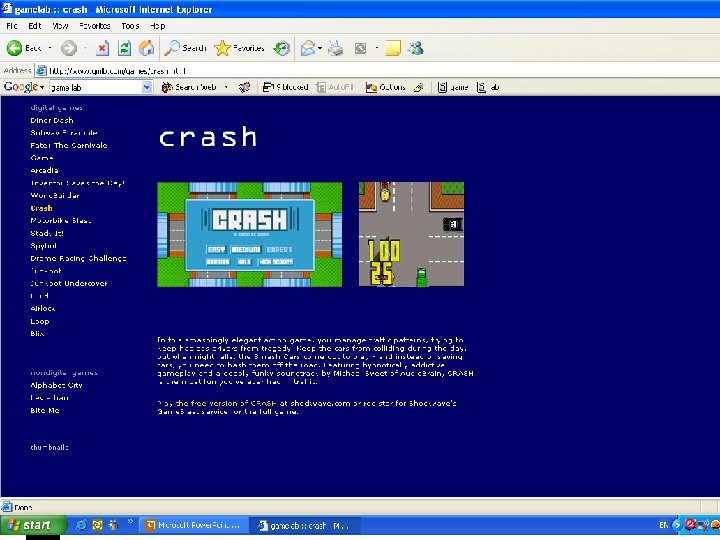Click the Messenger quick launch icon in taskbar
Image resolution: width=720 pixels, height=540 pixels.
pyautogui.click(x=112, y=524)
